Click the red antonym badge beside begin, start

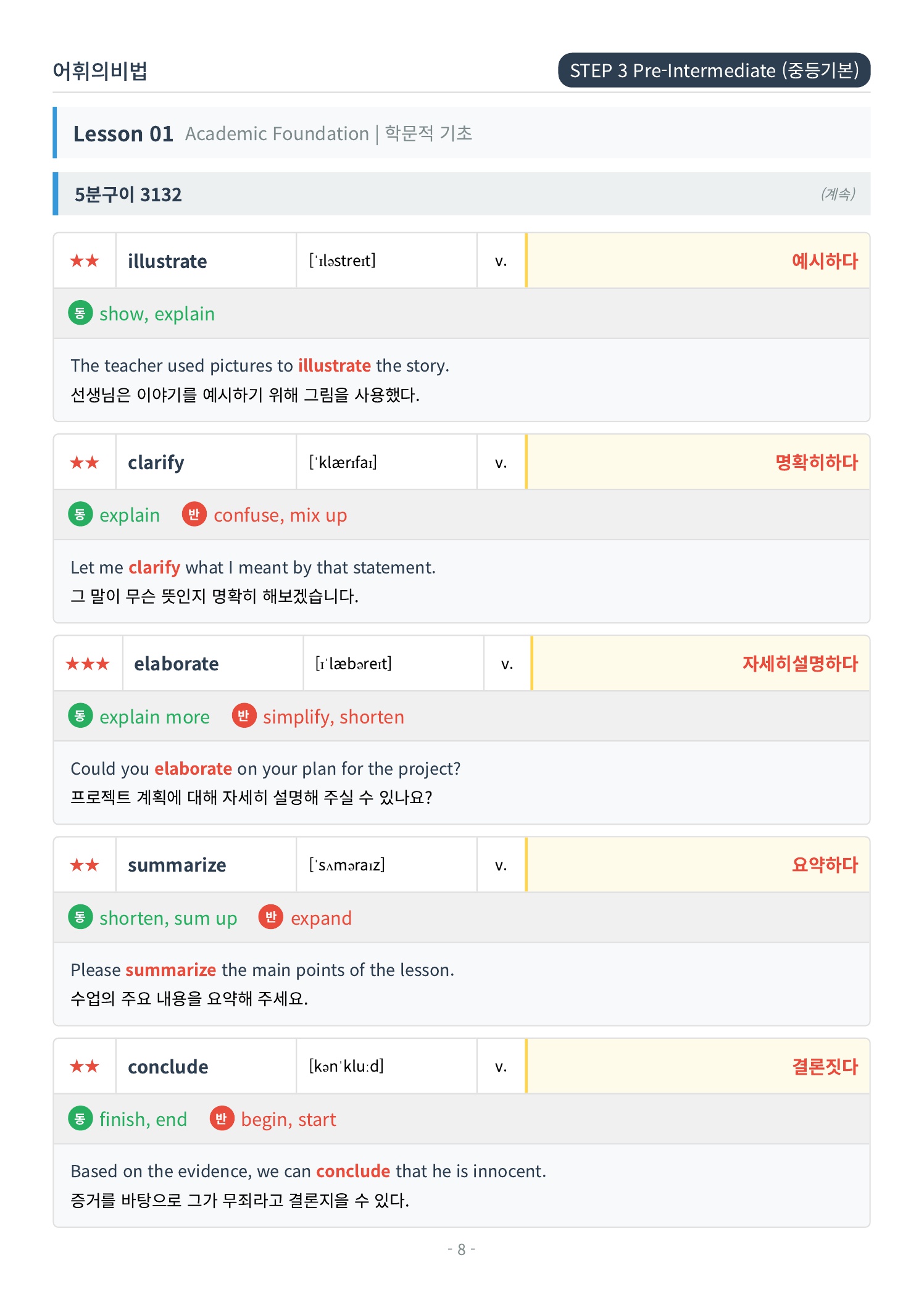click(222, 1118)
